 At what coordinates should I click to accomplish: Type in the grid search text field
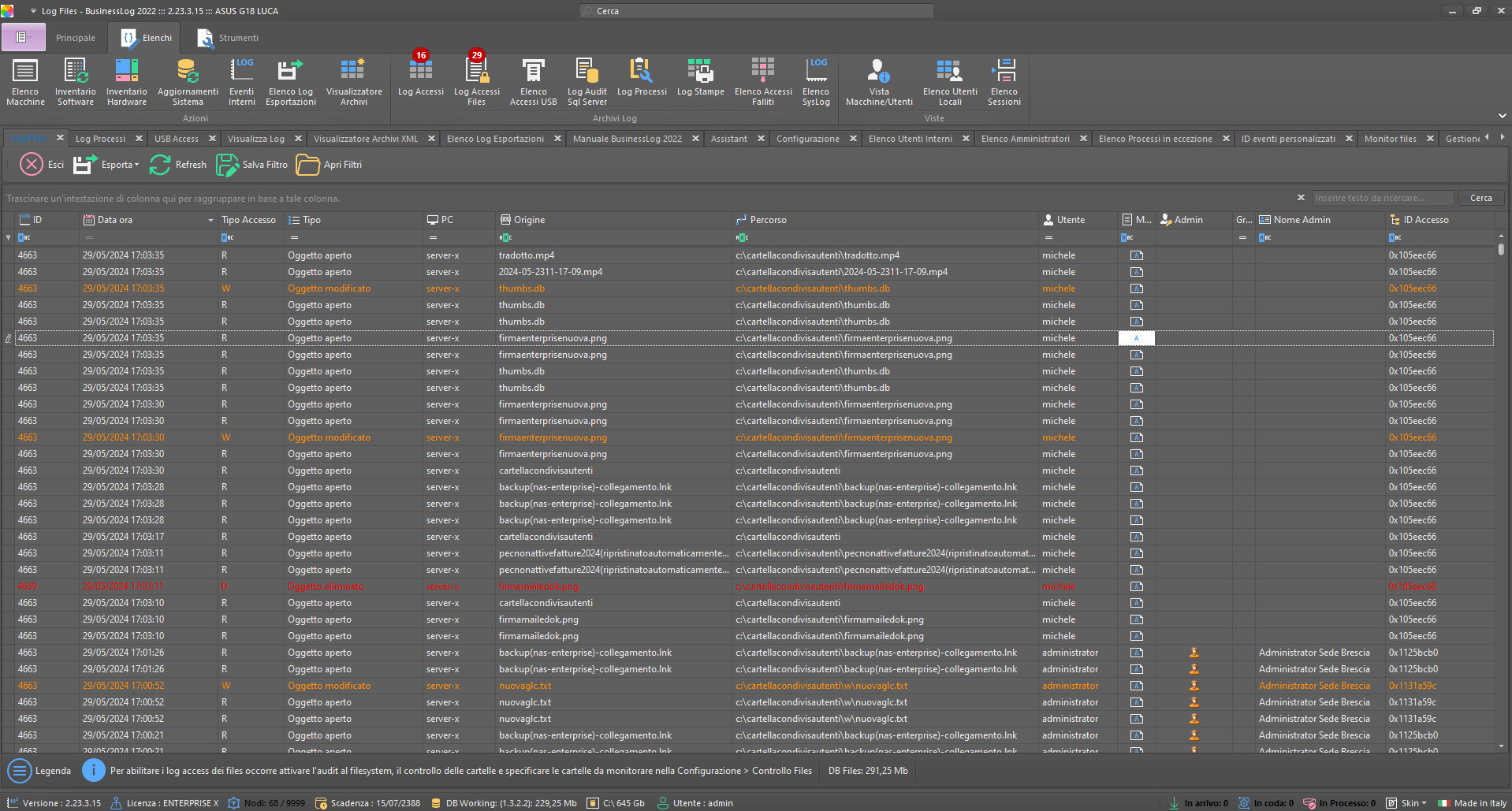1382,198
